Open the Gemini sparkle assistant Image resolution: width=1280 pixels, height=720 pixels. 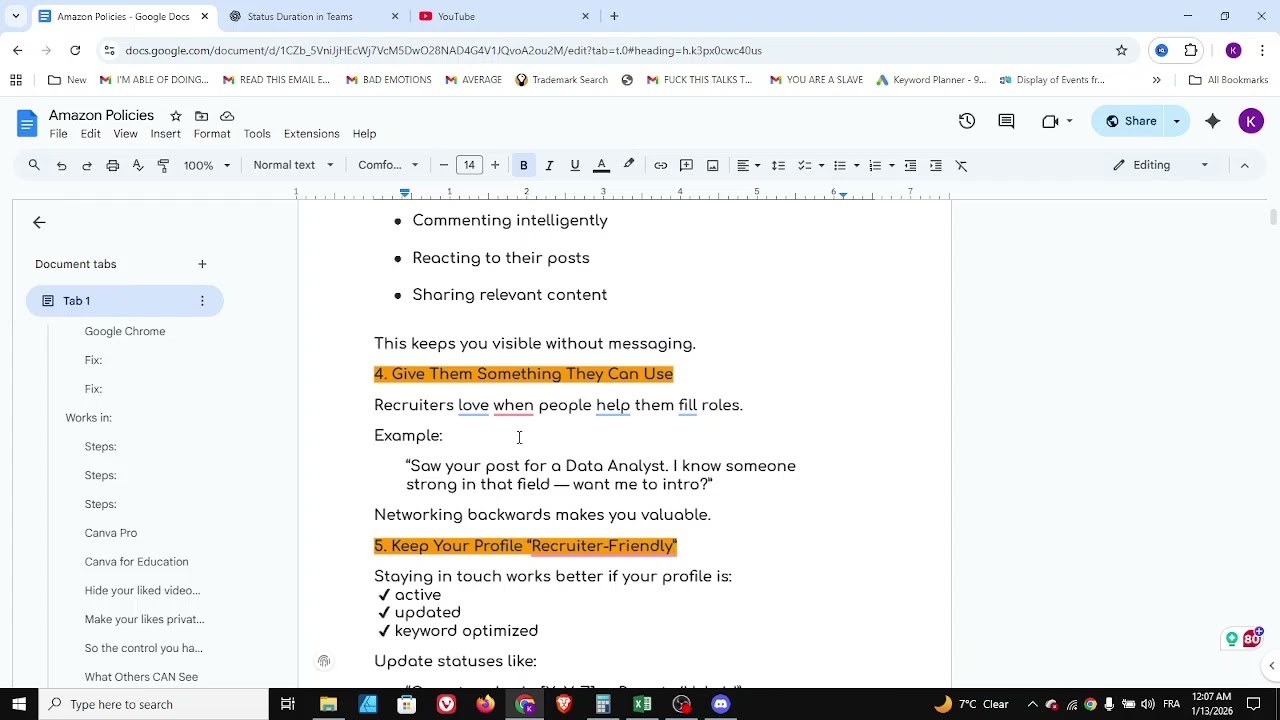(x=1213, y=121)
